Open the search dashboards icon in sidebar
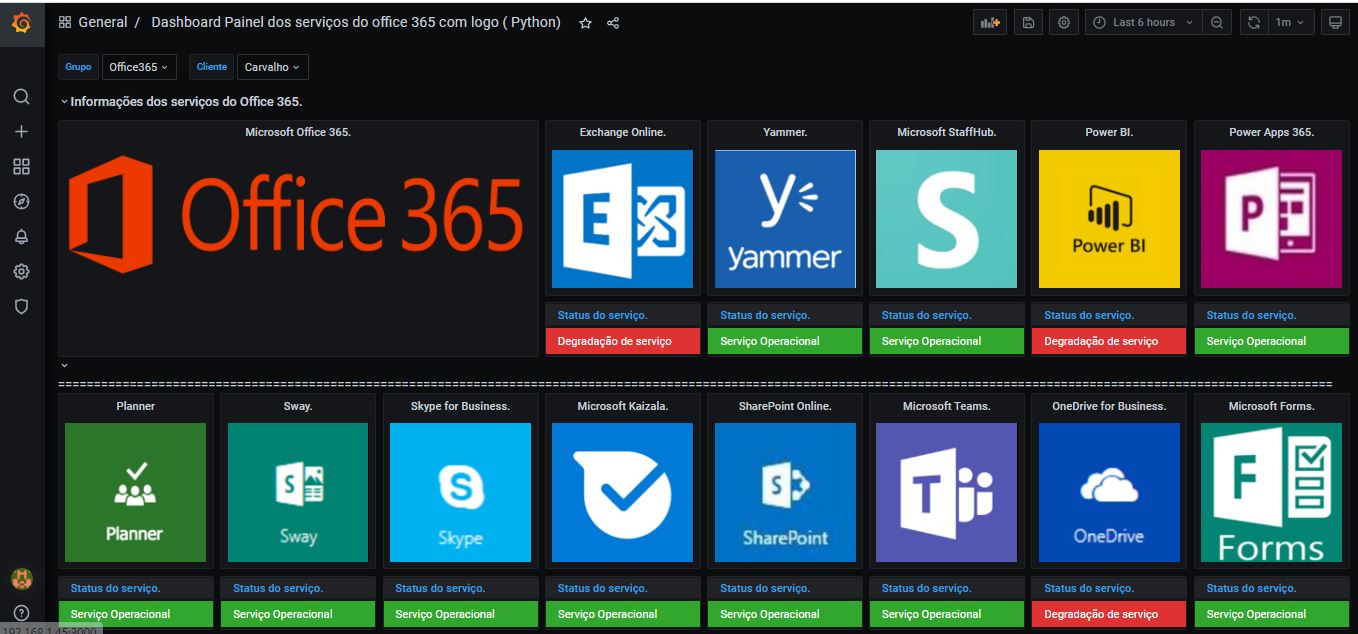Viewport: 1358px width, 634px height. [21, 97]
